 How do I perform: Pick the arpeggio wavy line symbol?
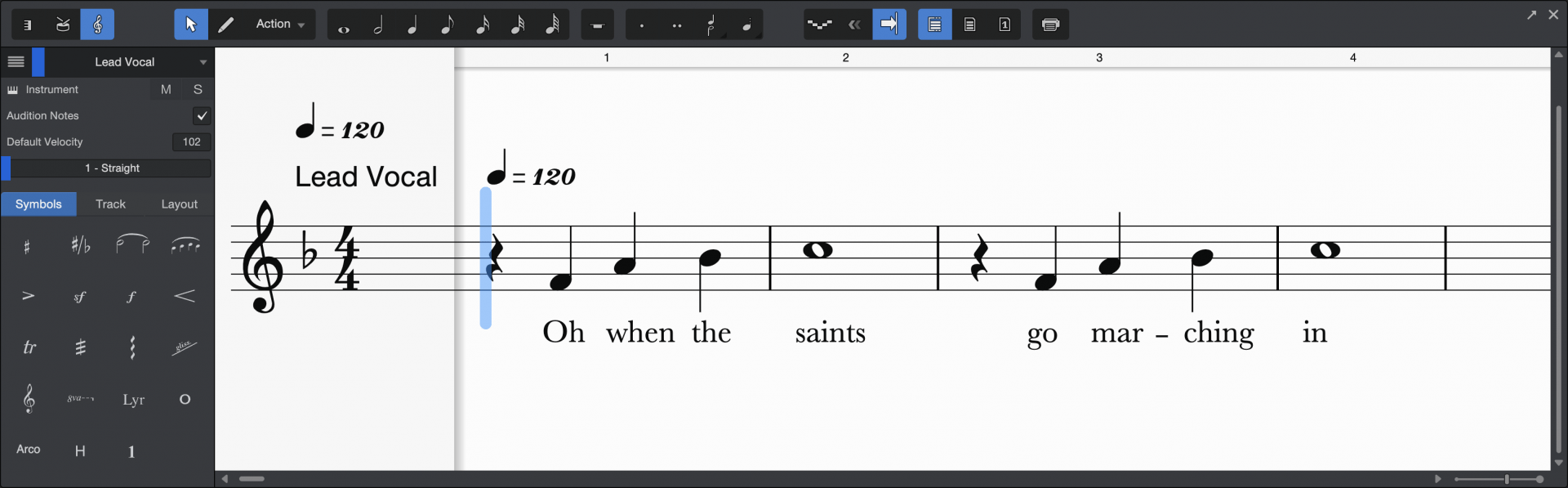pos(132,347)
